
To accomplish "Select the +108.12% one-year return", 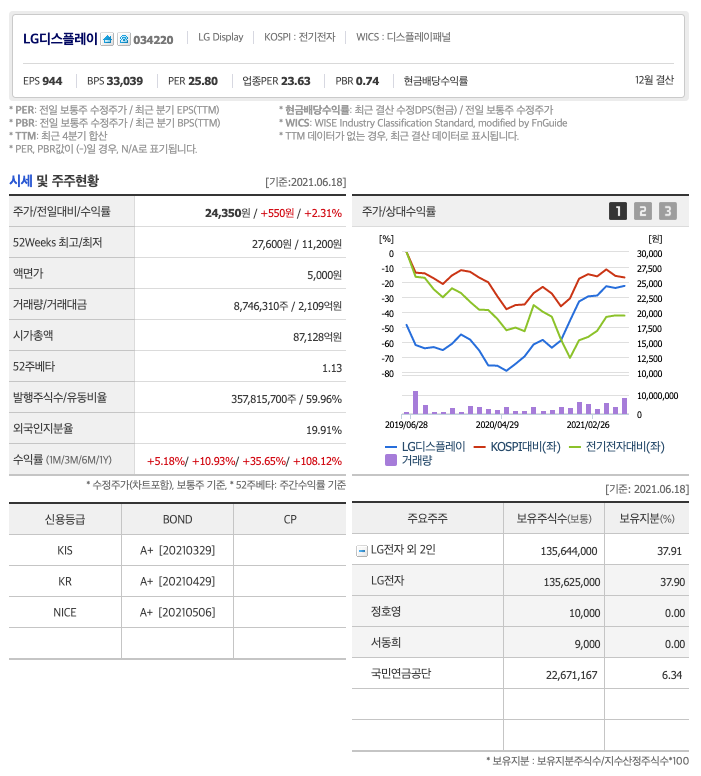I will coord(317,461).
